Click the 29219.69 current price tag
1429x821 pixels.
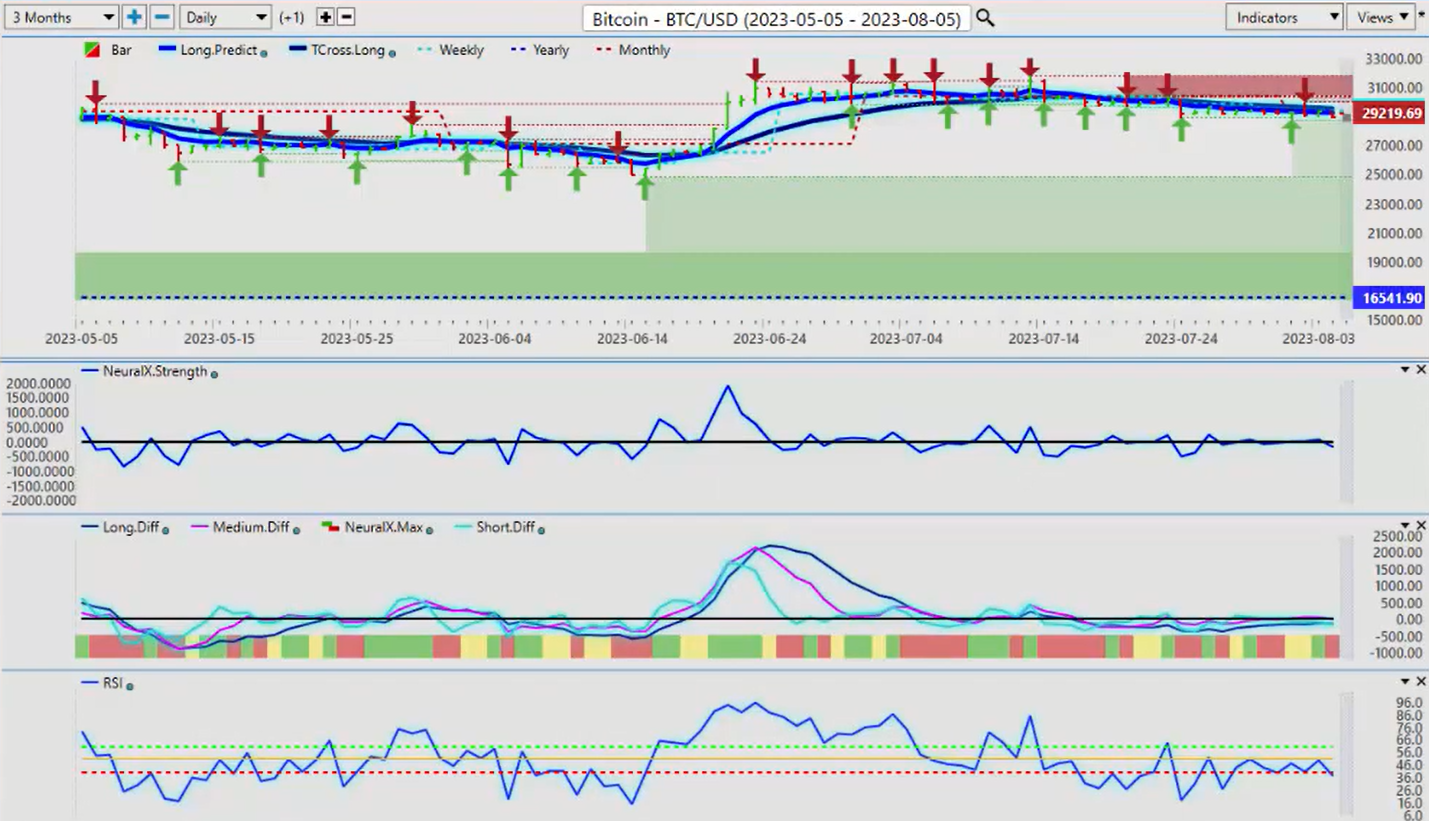point(1388,114)
